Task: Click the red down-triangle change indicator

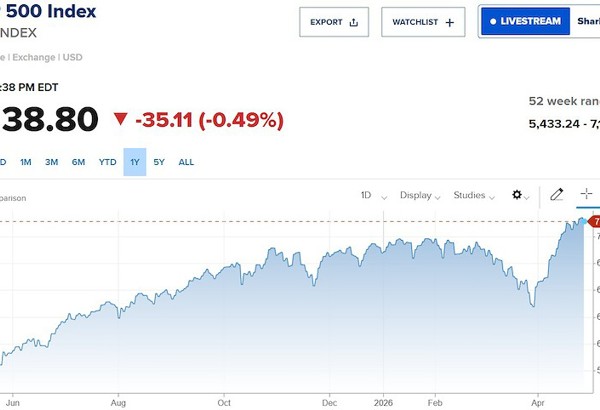Action: point(121,120)
